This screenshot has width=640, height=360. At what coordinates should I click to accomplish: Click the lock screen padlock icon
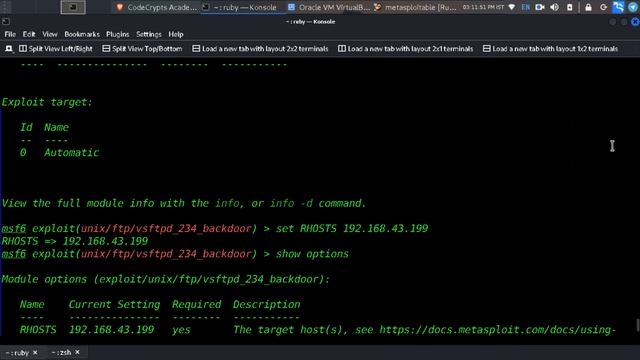pyautogui.click(x=588, y=7)
